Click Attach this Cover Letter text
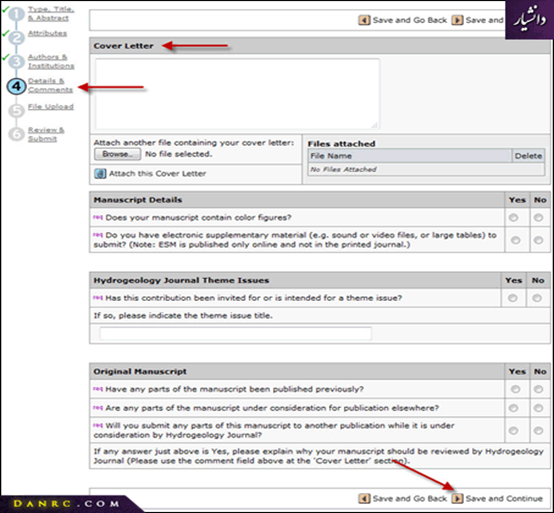The image size is (554, 513). [158, 173]
